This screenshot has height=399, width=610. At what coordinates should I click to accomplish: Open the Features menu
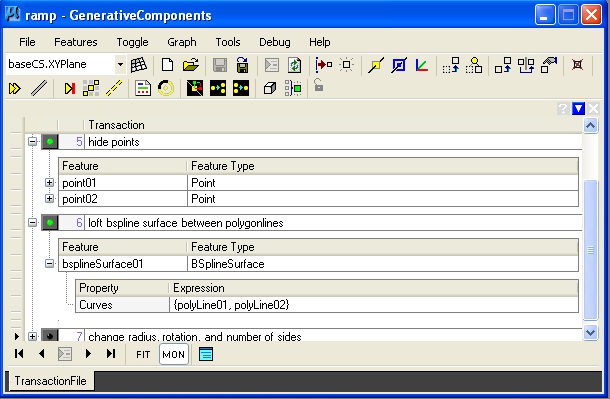pos(75,42)
